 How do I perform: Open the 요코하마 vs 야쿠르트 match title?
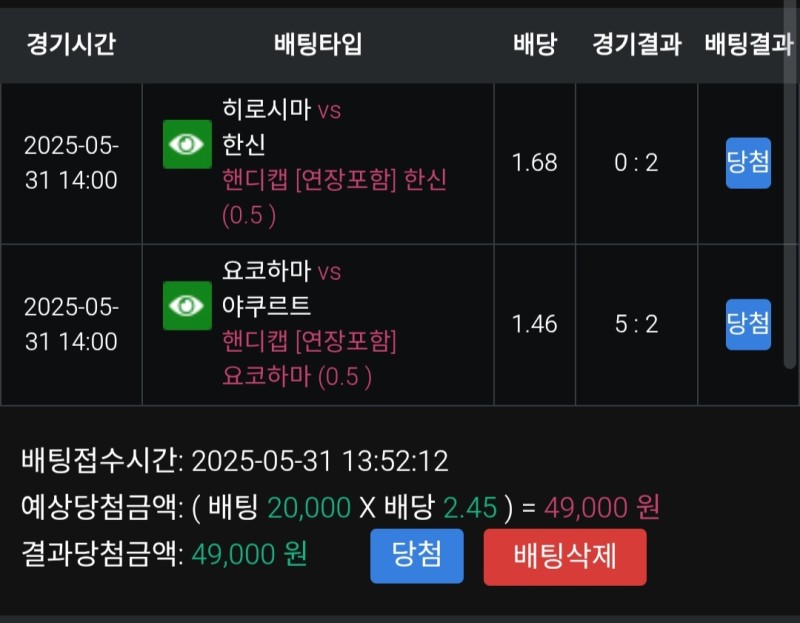click(281, 287)
